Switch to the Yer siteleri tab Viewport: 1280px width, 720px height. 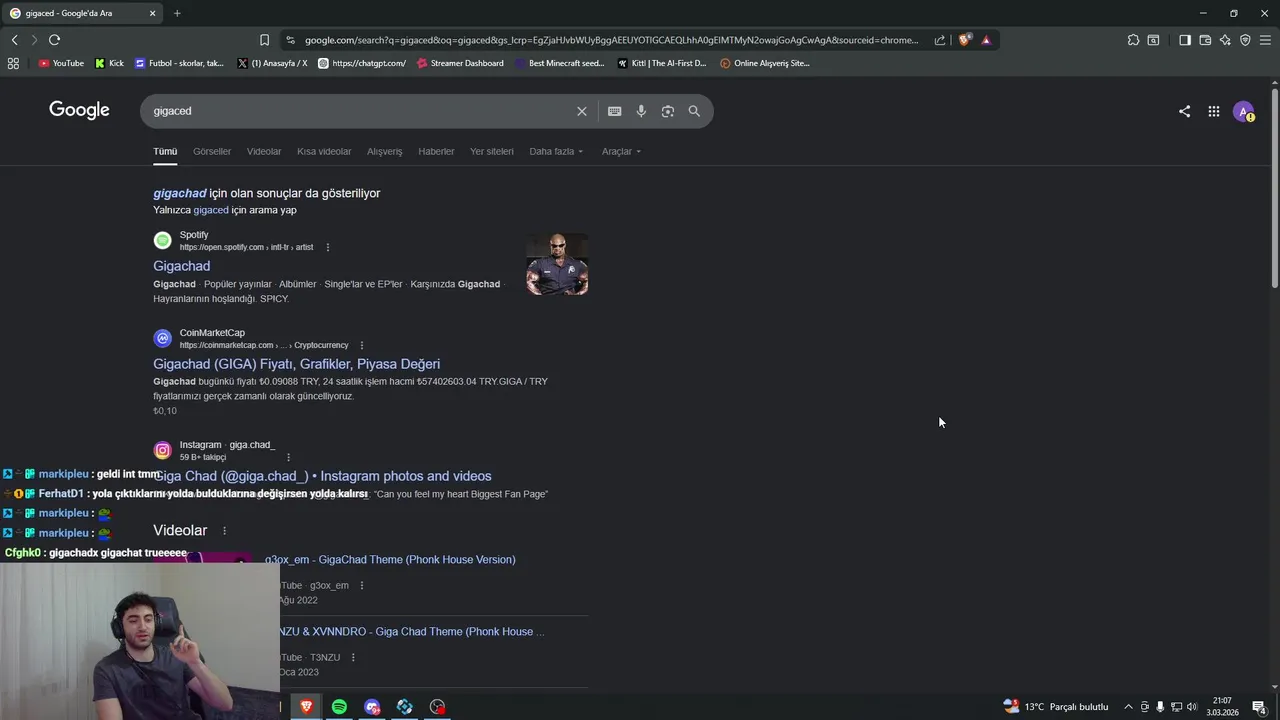point(492,151)
